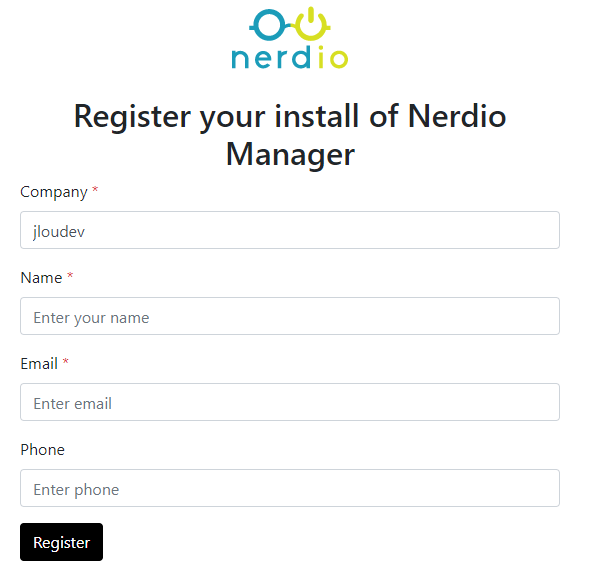This screenshot has width=592, height=573.
Task: Click the Name field label
Action: pos(41,278)
